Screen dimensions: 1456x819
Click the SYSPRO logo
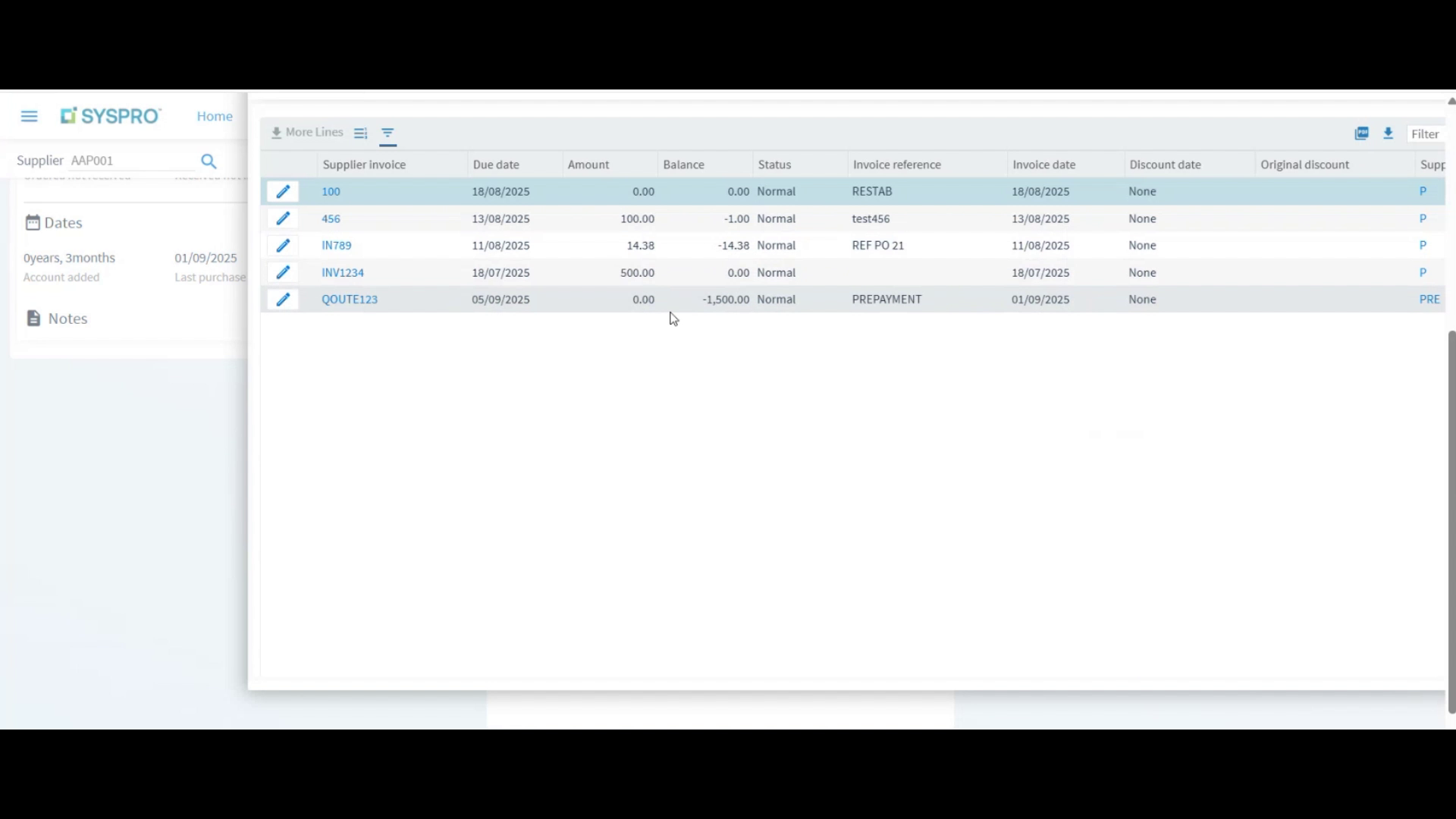click(110, 115)
